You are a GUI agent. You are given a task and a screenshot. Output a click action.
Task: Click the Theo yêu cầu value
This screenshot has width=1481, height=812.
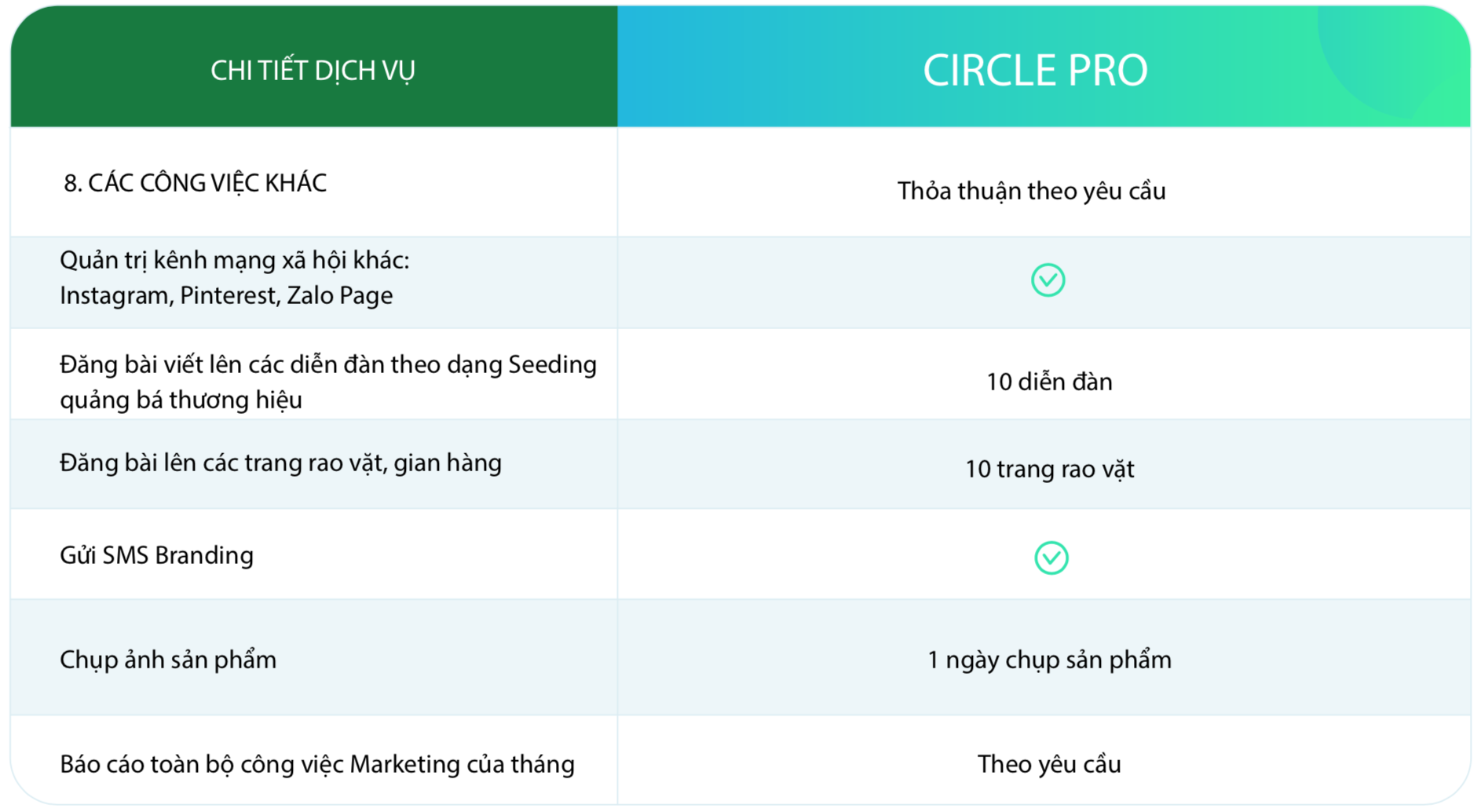[1049, 764]
